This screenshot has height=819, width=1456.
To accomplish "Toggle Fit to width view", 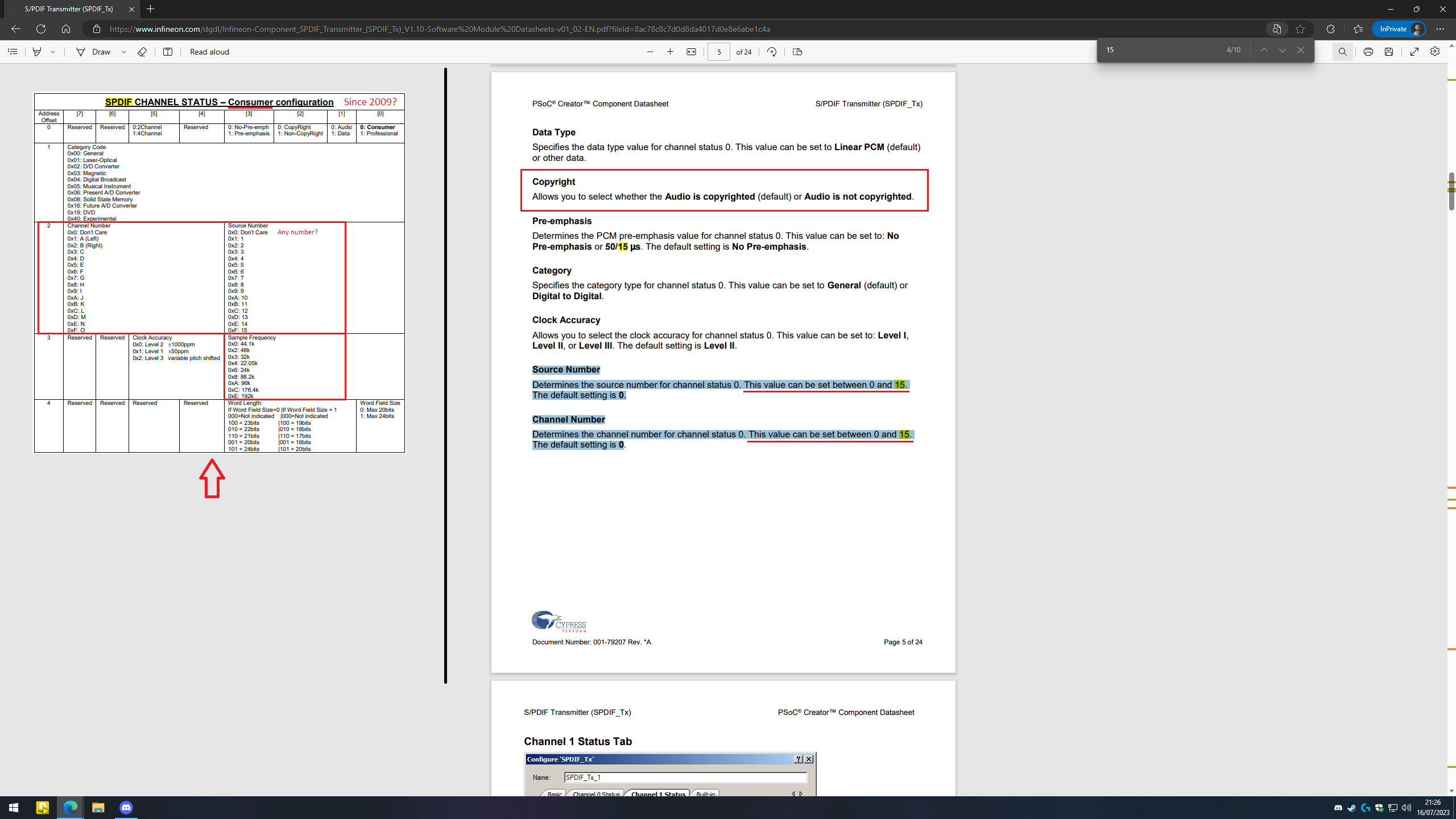I will tap(691, 52).
